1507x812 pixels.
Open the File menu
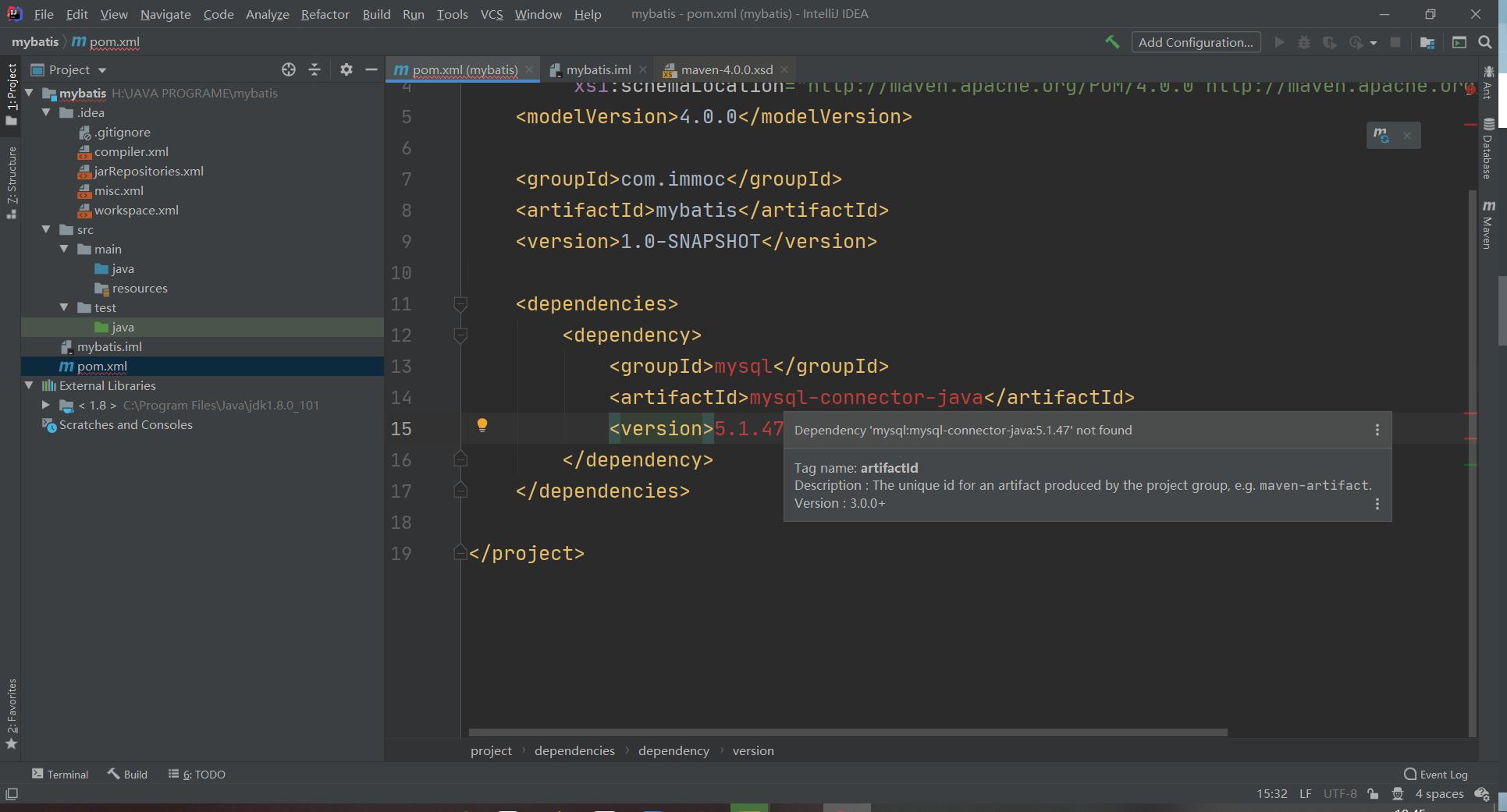[x=44, y=14]
